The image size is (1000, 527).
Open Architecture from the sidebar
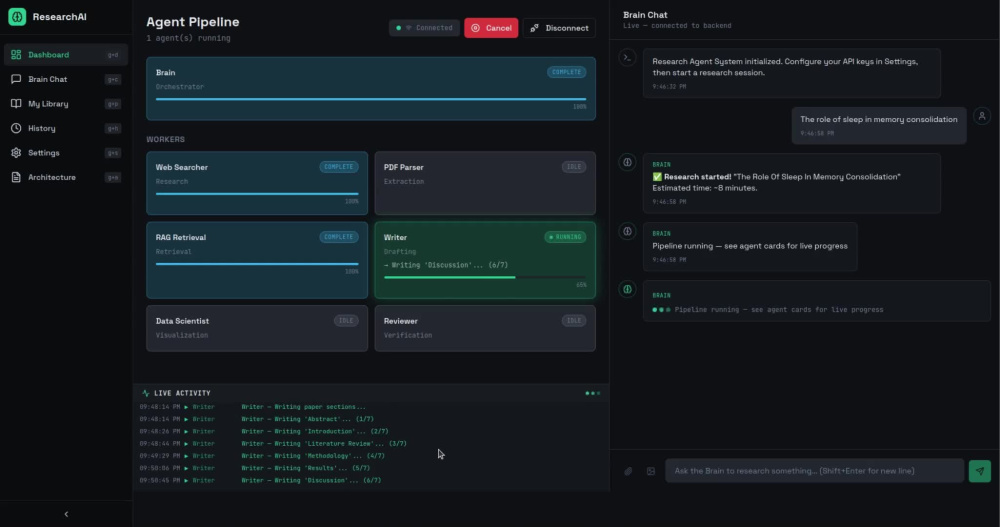point(66,177)
